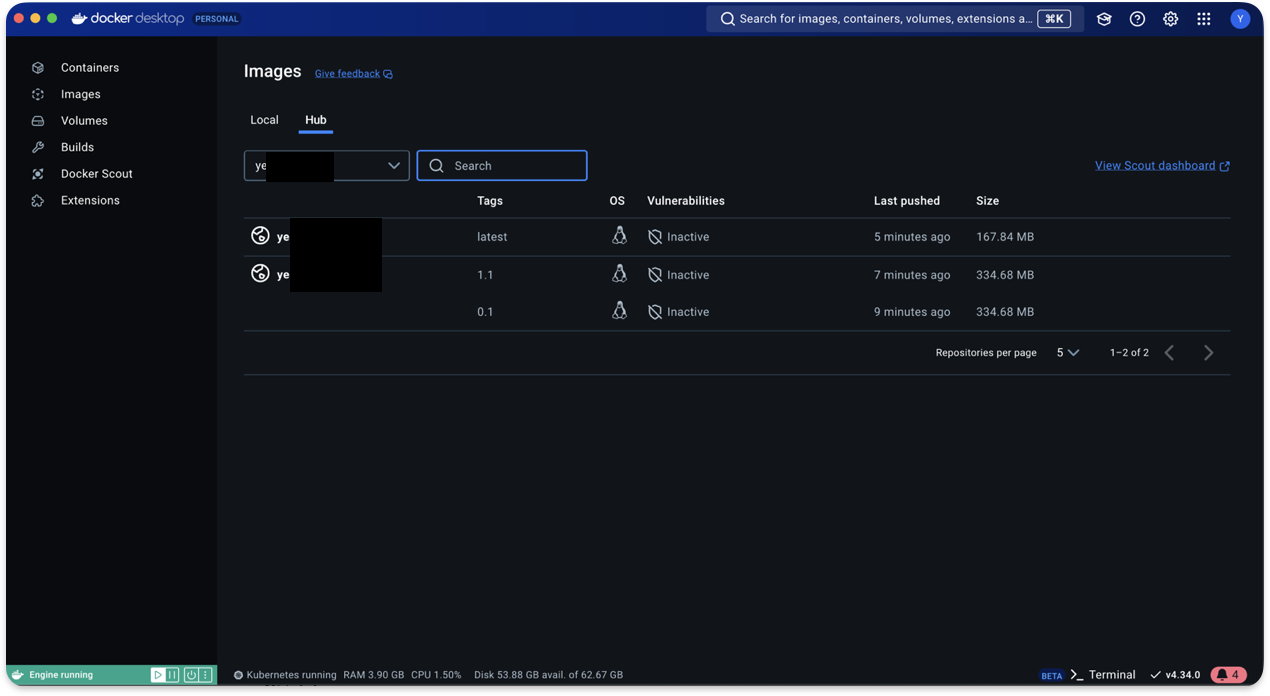Open the Containers section icon
Screen dimensions: 1270x696
38,68
